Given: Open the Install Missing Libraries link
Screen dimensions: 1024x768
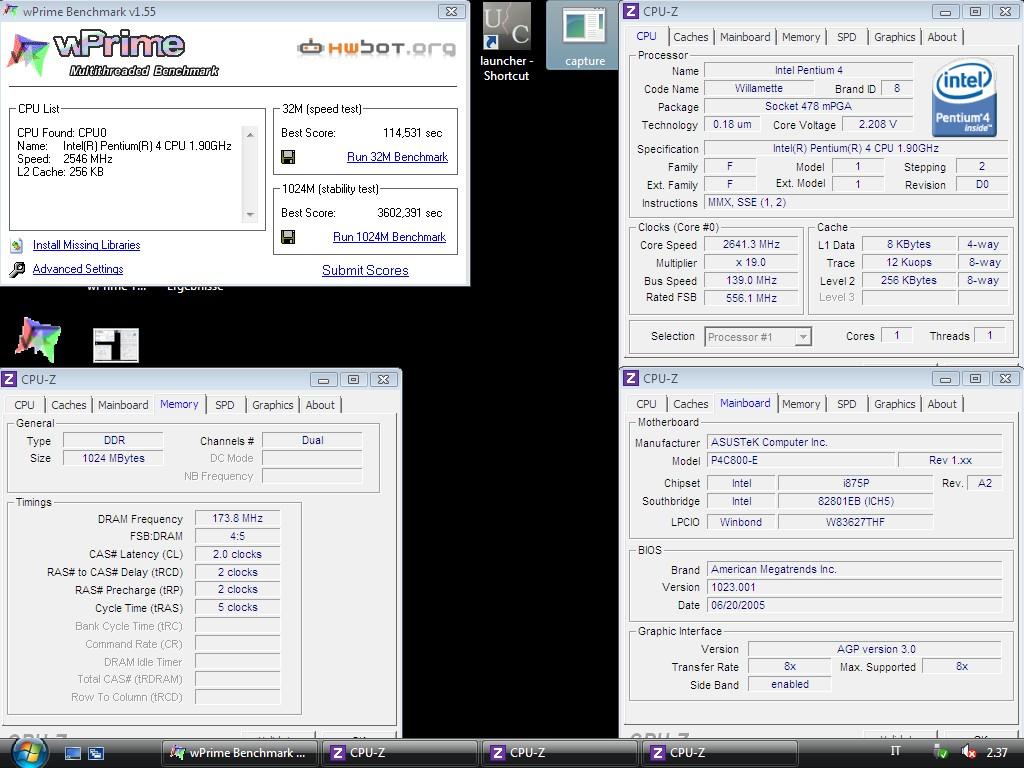Looking at the screenshot, I should point(86,245).
